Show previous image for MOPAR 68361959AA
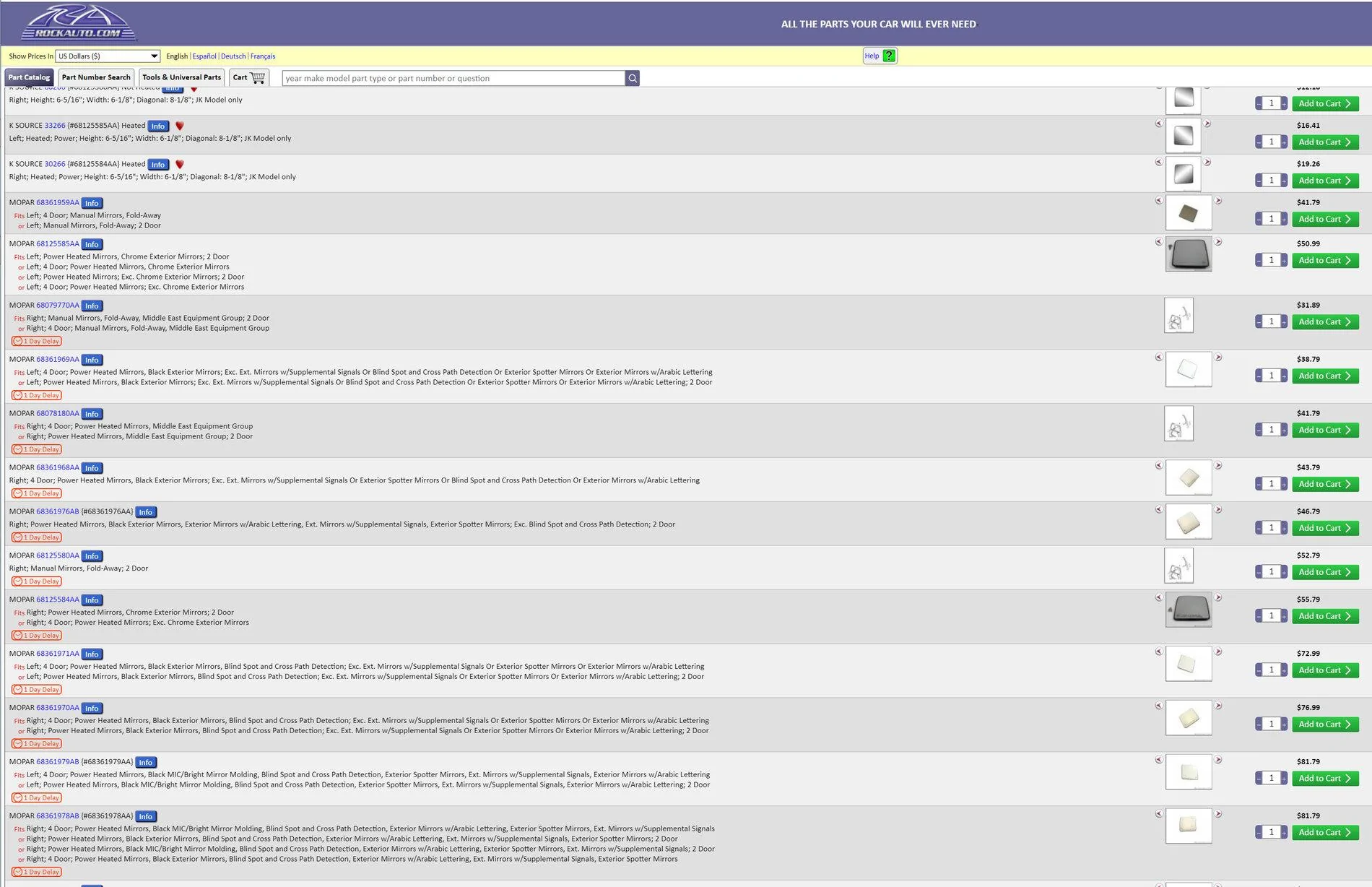1372x887 pixels. [x=1159, y=201]
